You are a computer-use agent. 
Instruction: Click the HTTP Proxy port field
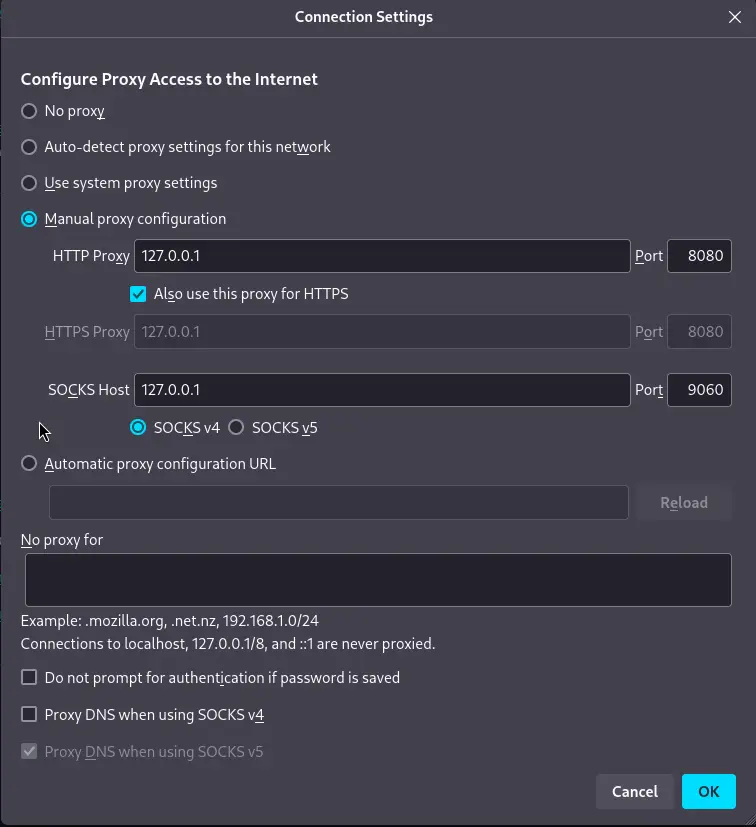point(699,256)
